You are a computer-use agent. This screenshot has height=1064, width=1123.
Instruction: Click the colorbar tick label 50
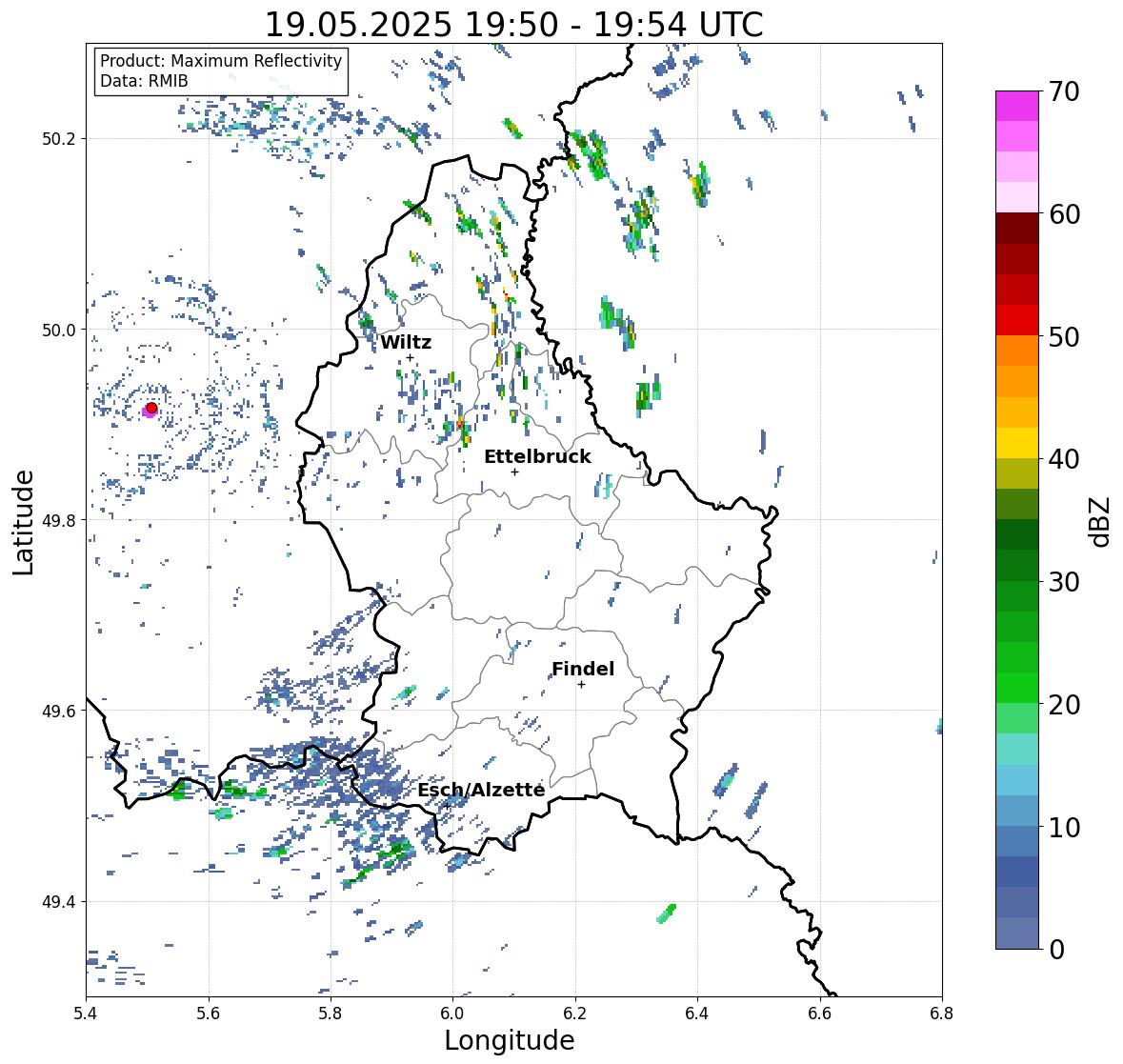pyautogui.click(x=1064, y=336)
